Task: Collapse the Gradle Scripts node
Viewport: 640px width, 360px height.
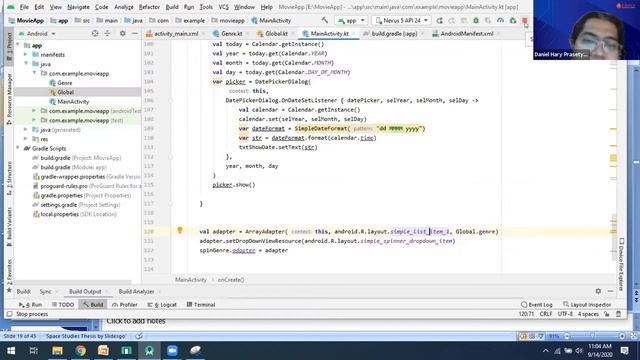Action: click(18, 149)
